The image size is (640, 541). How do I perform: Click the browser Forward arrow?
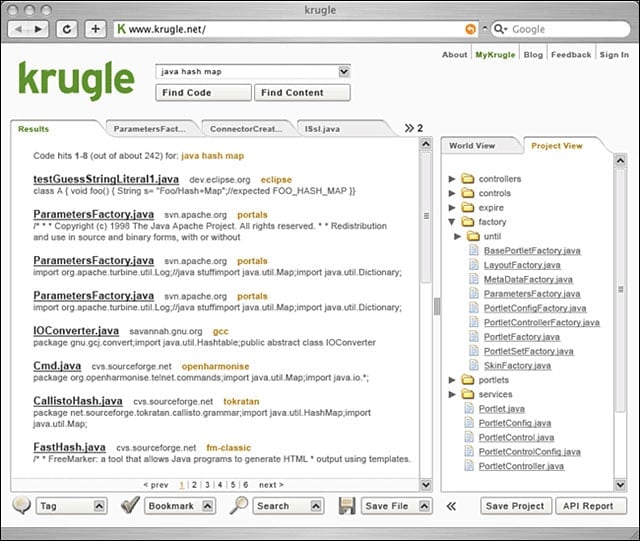[38, 29]
